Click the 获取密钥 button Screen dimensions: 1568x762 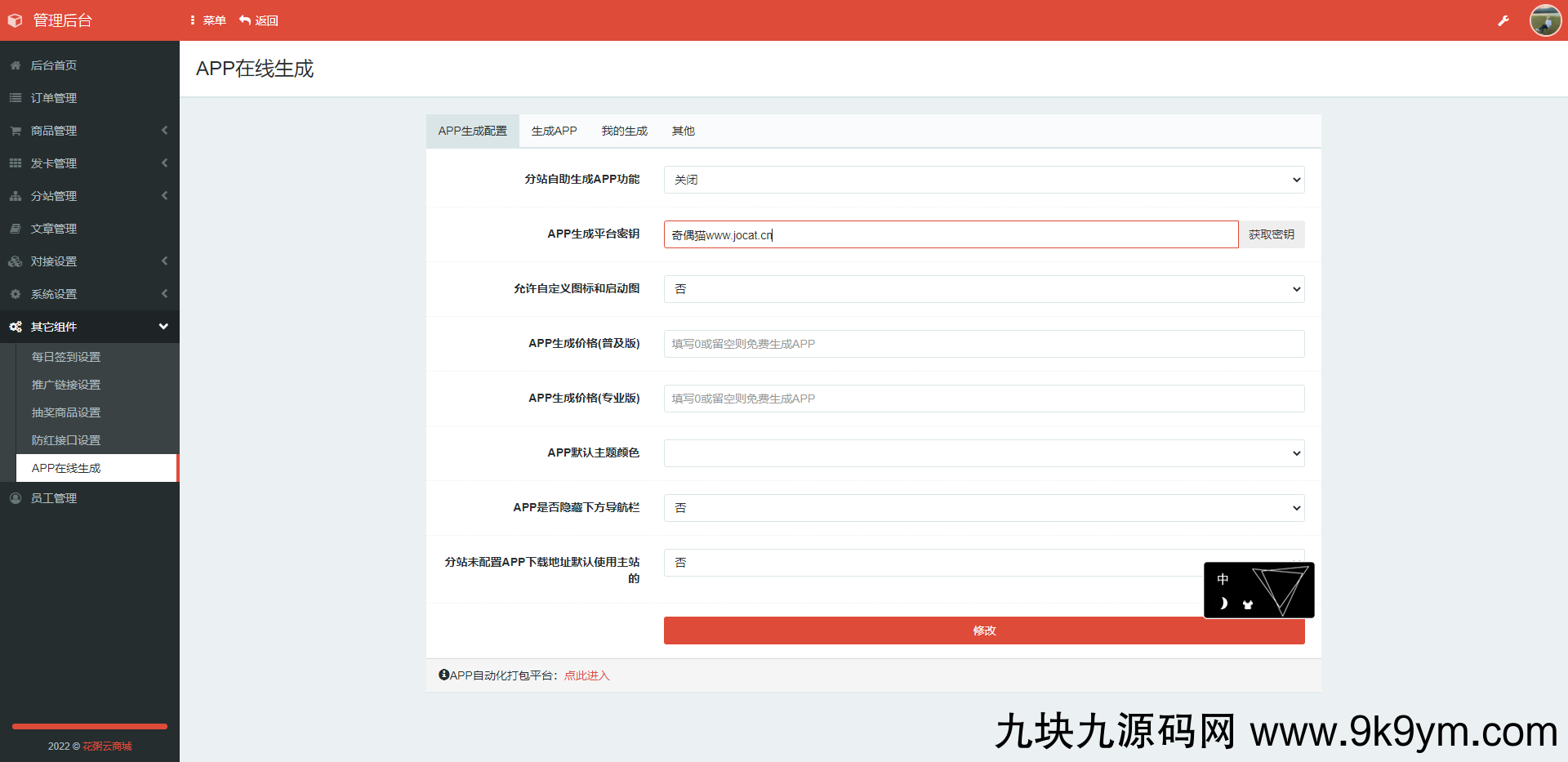1271,234
